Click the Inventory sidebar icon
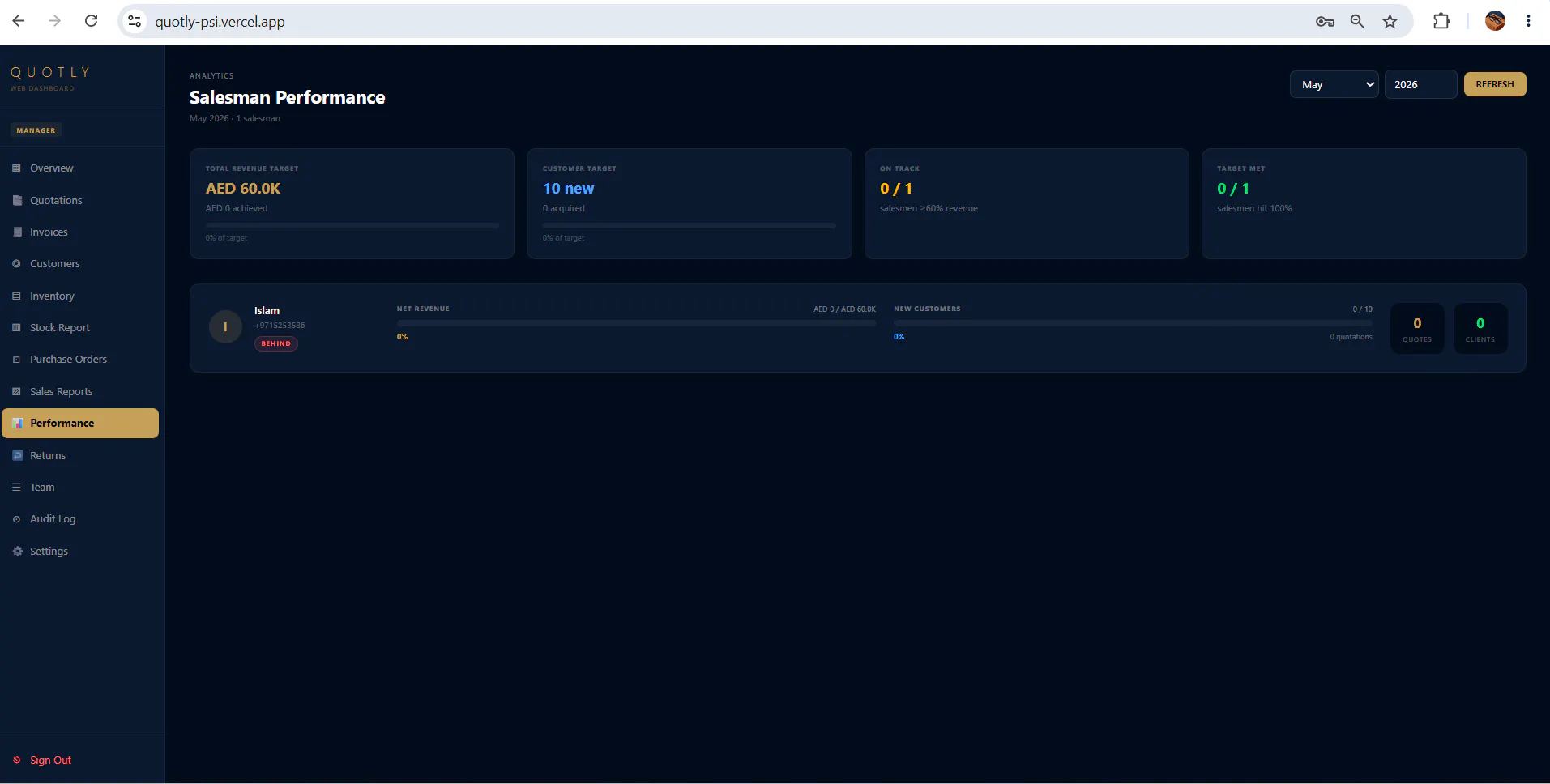The height and width of the screenshot is (784, 1550). point(16,296)
